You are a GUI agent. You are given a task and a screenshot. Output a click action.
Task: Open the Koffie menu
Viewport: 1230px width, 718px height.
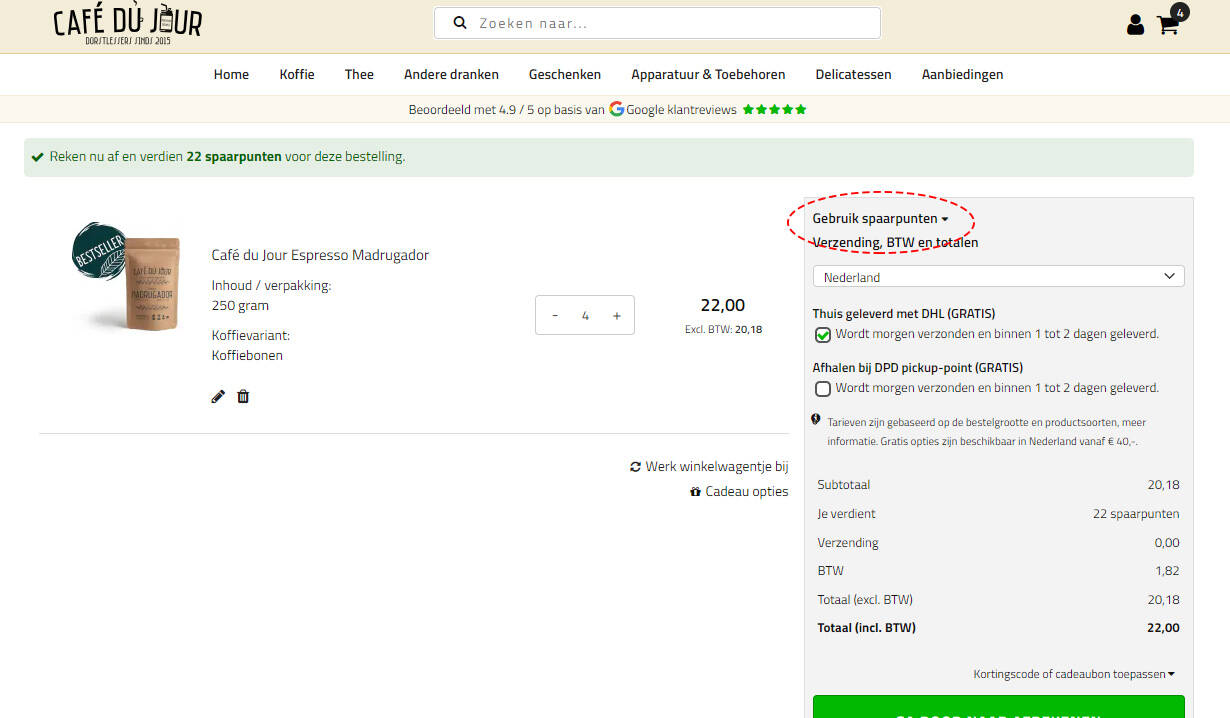[x=297, y=74]
